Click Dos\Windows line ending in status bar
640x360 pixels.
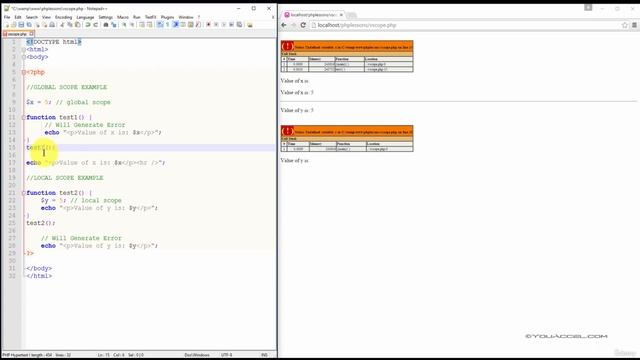click(197, 355)
